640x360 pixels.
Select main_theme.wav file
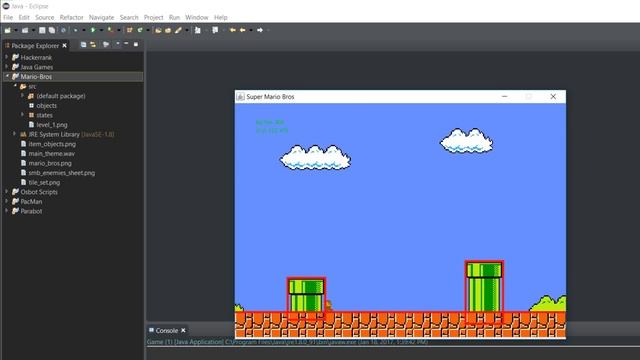point(51,153)
